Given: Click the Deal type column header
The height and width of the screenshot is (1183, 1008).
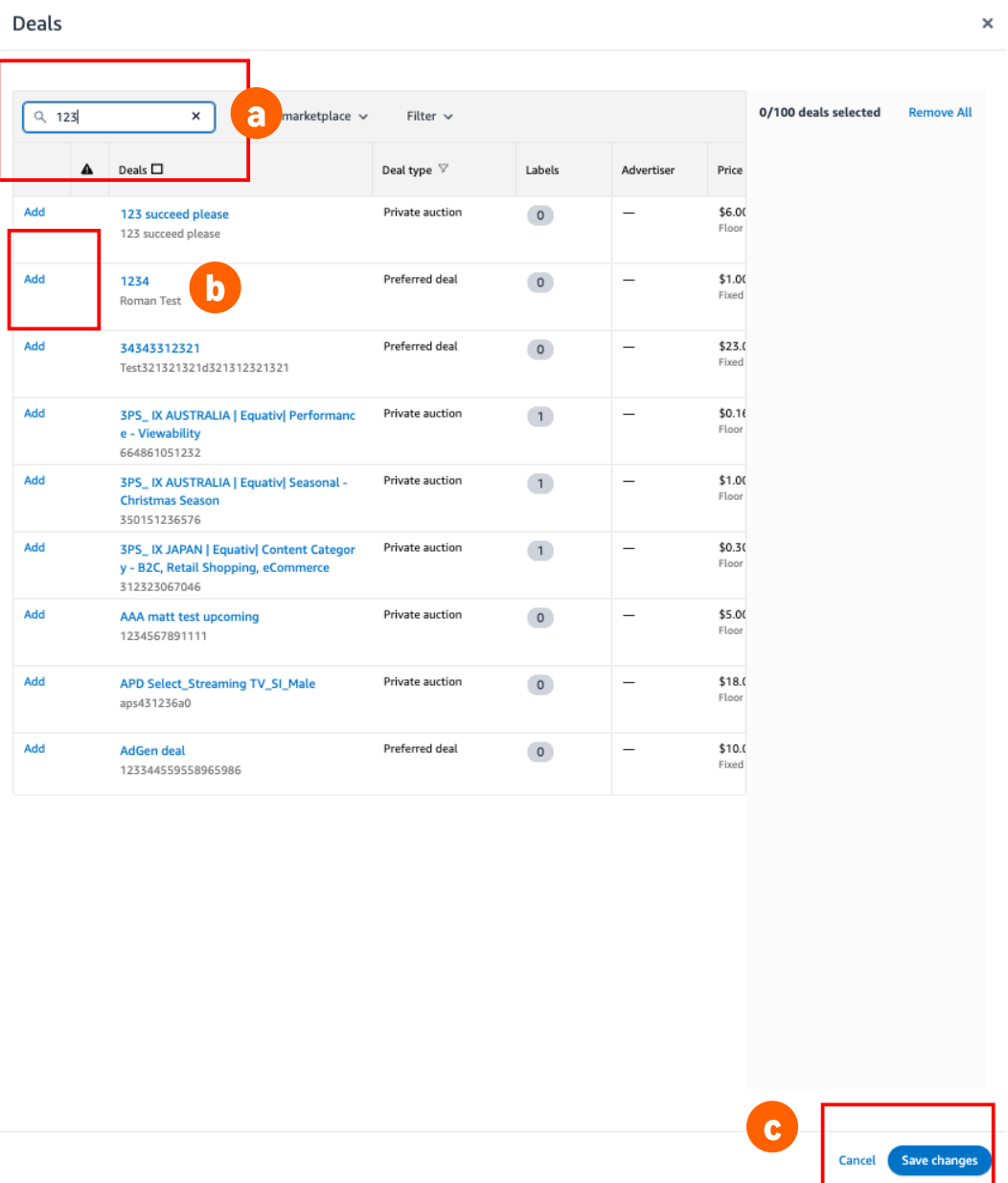Looking at the screenshot, I should click(406, 170).
